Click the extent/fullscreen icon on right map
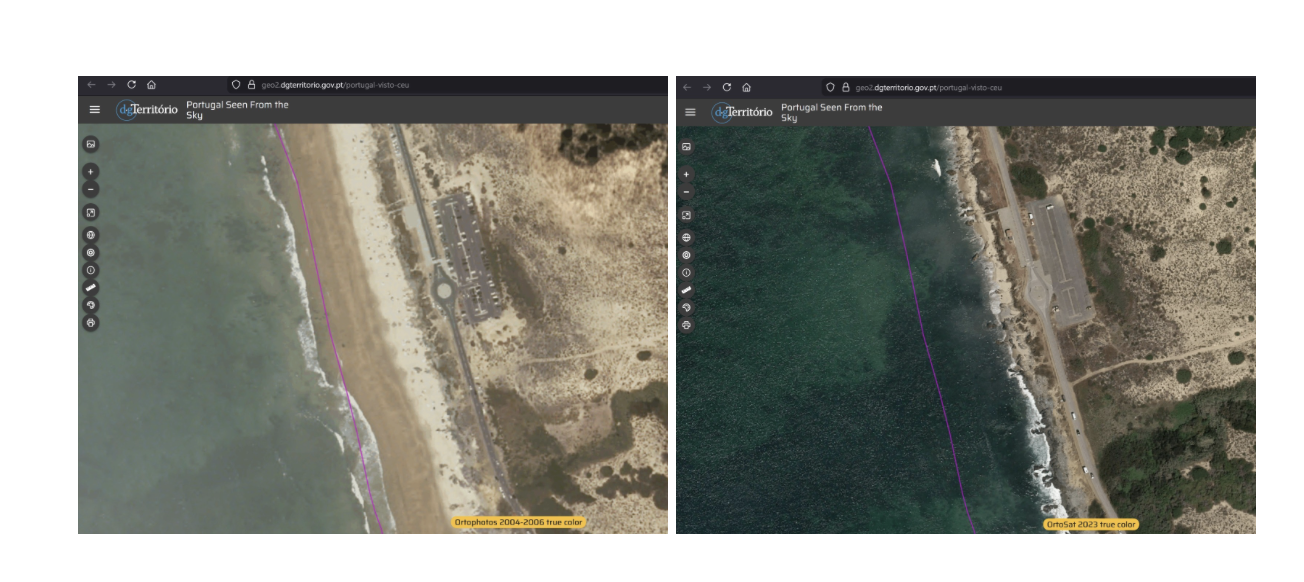The width and height of the screenshot is (1304, 582). click(x=686, y=215)
